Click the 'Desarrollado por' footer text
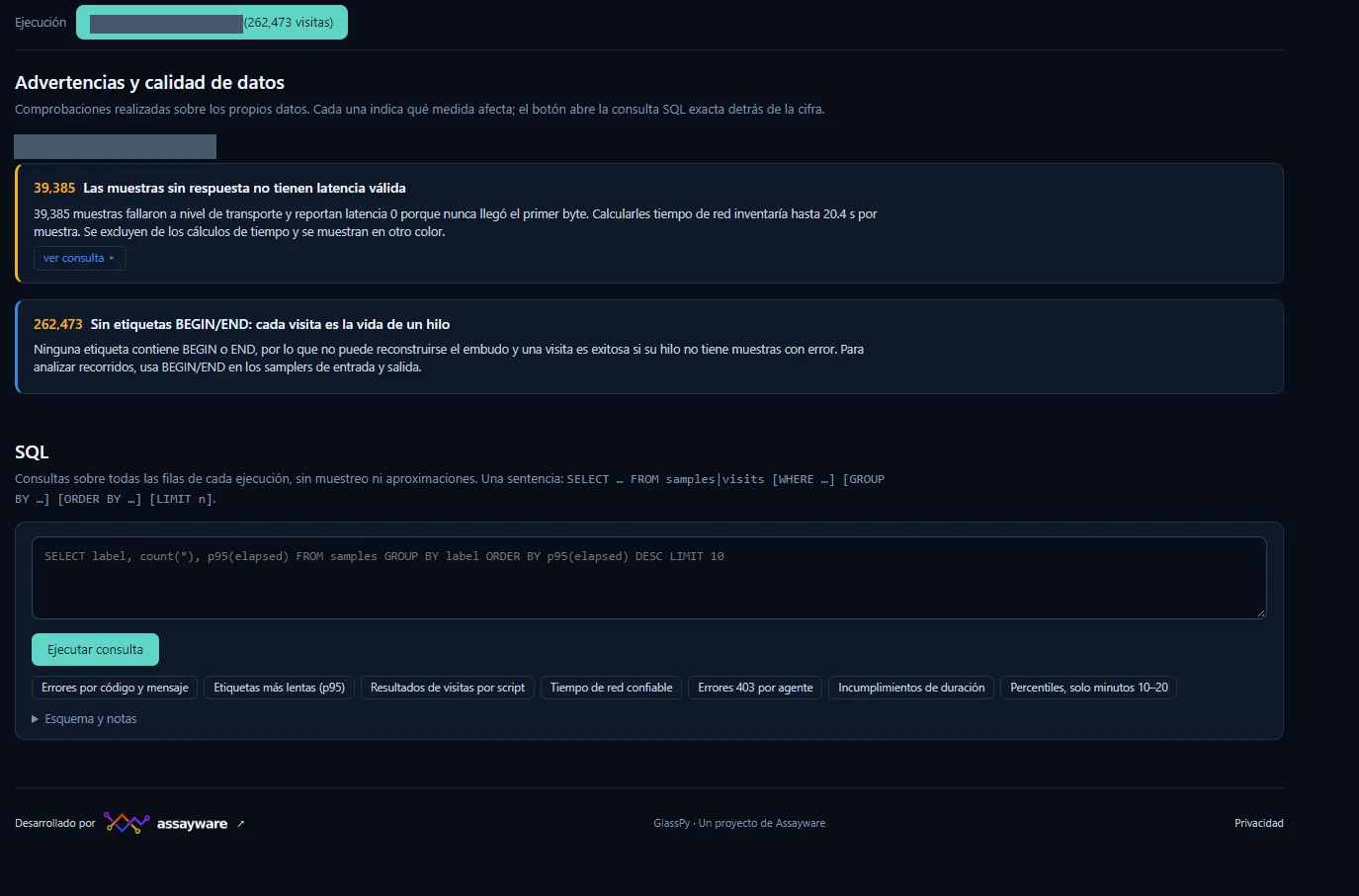 [x=55, y=823]
